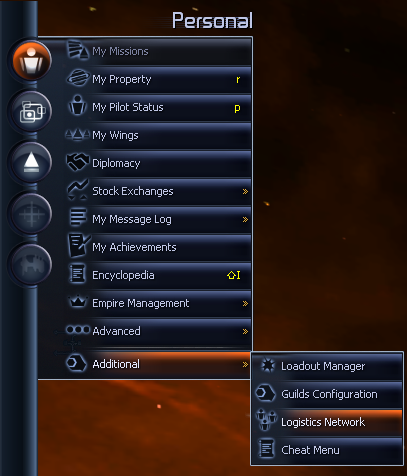Screen dimensions: 407x476
Task: Click the people icon beside Logistics Network
Action: pyautogui.click(x=266, y=420)
